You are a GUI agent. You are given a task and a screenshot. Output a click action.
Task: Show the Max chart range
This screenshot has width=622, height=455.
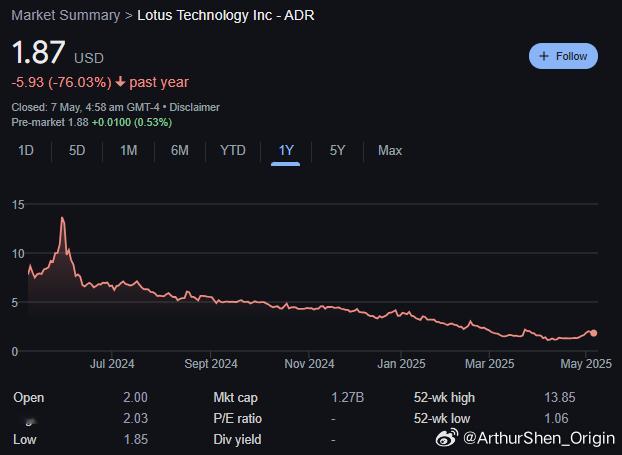coord(390,151)
